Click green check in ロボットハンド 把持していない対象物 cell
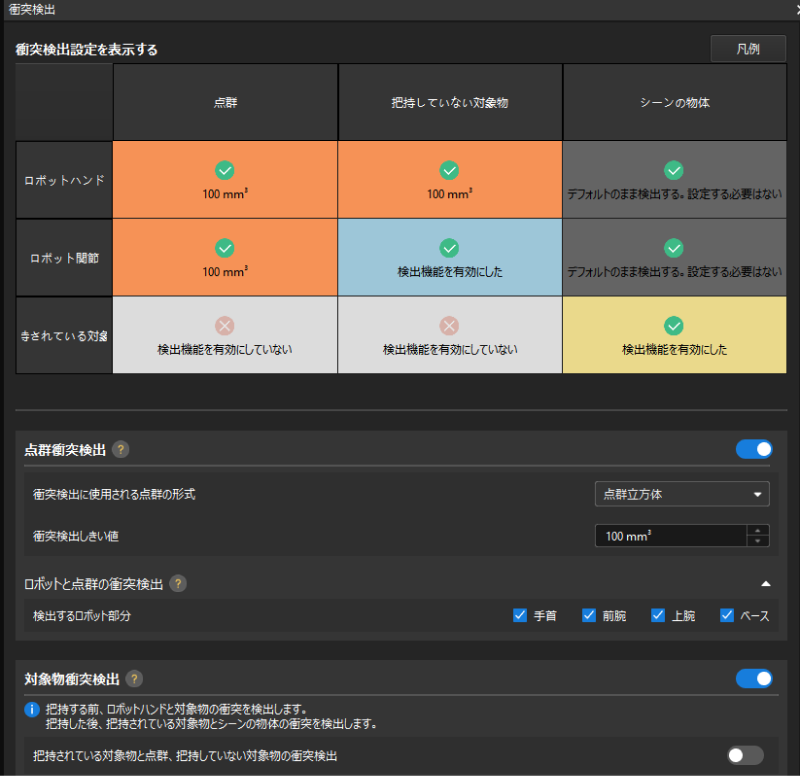The image size is (800, 776). [449, 170]
